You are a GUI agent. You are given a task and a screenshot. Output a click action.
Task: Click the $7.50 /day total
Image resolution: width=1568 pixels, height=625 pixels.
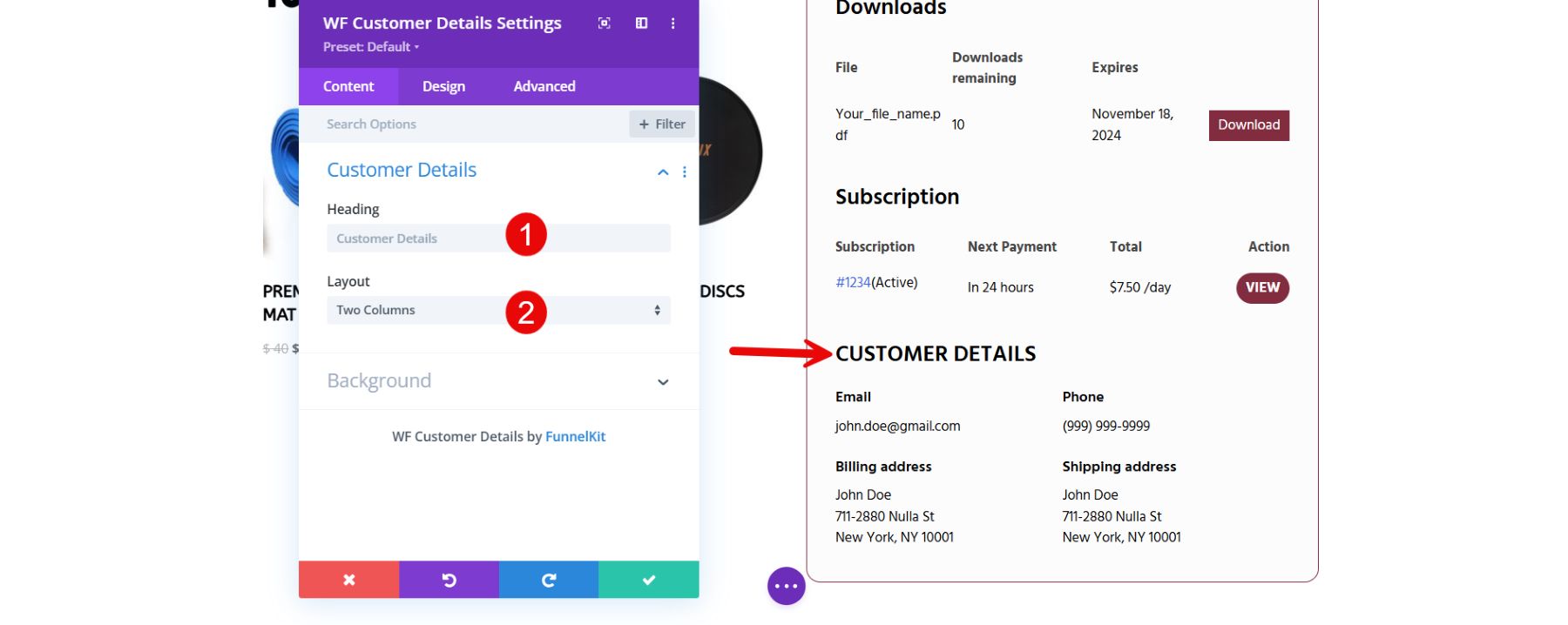click(1140, 288)
